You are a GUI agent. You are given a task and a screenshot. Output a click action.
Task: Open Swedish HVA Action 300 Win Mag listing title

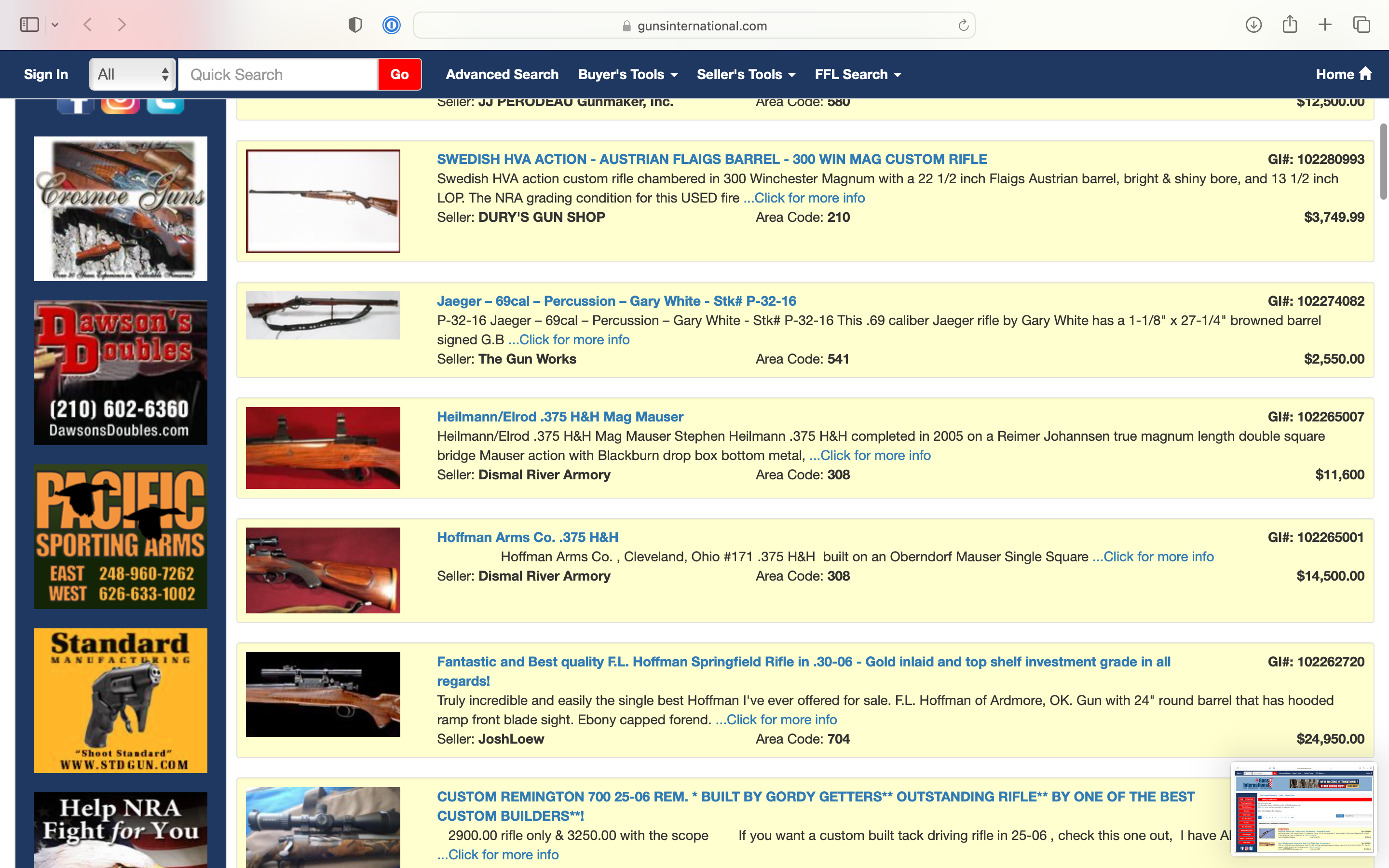pos(712,159)
